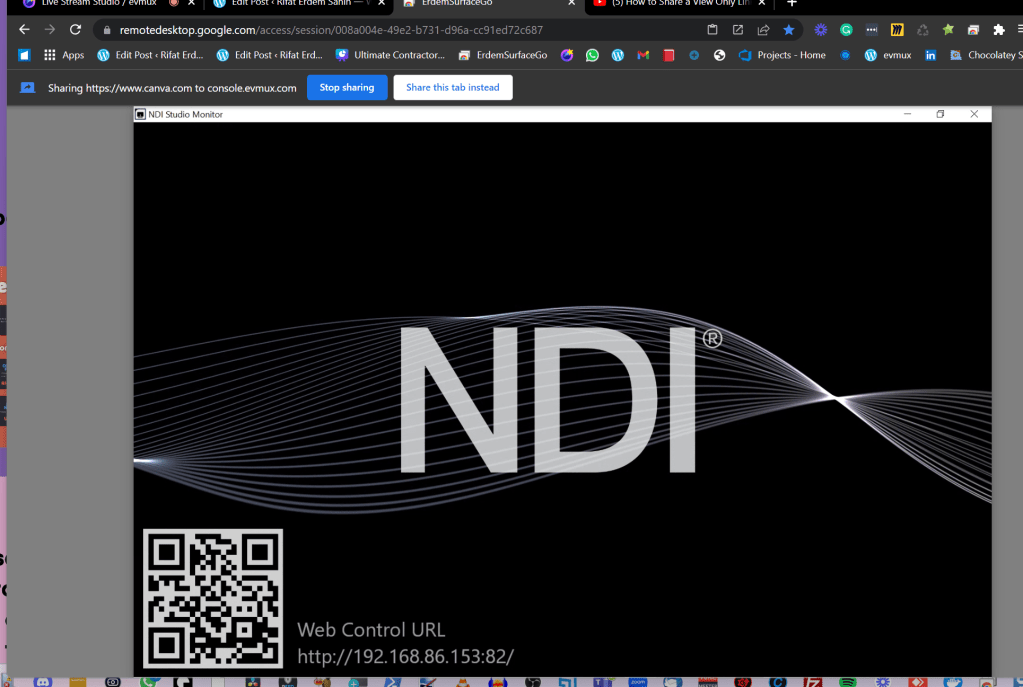Switch to the Live Stream Studio evmux tab

click(98, 3)
